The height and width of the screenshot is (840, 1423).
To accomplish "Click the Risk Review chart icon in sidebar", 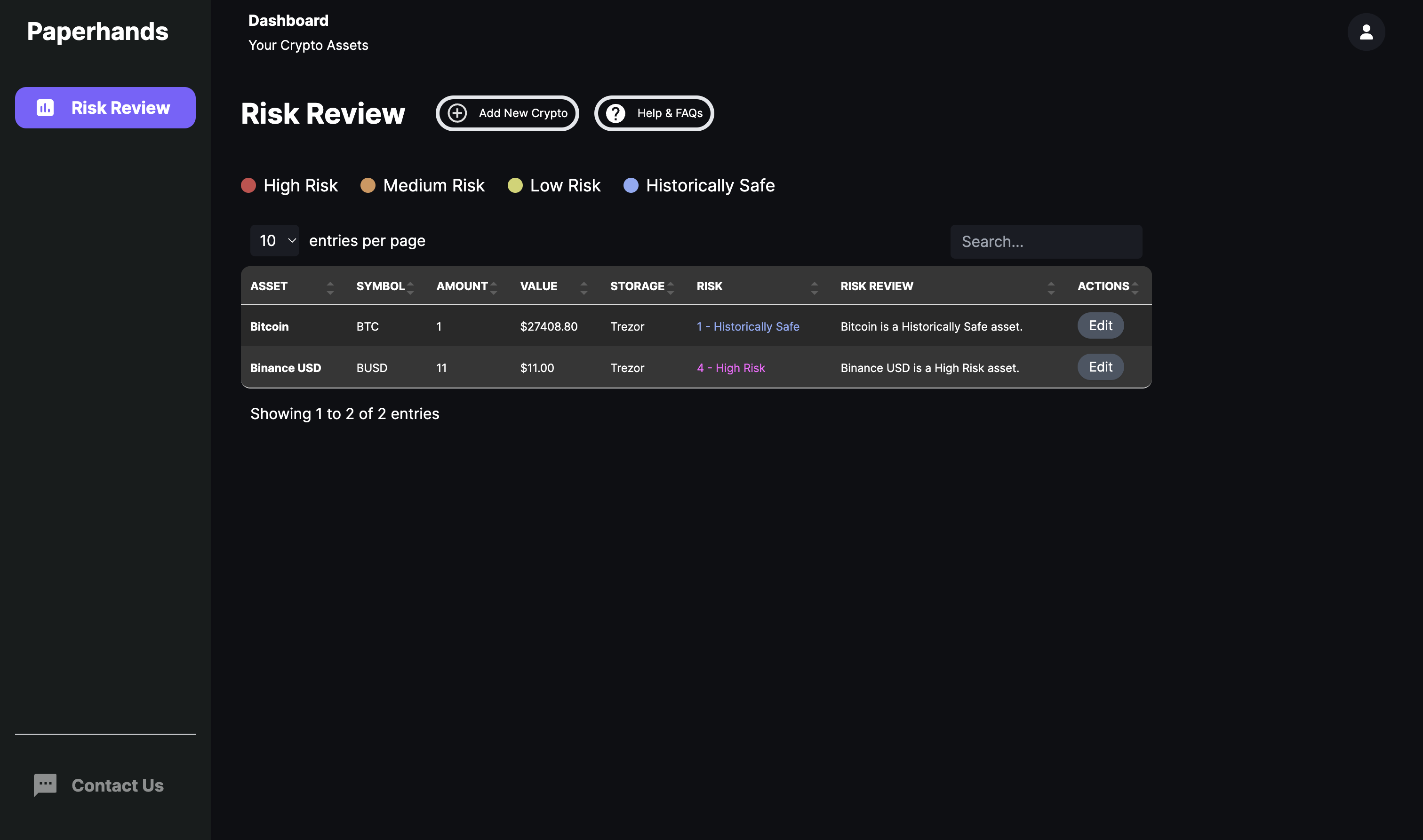I will click(45, 108).
